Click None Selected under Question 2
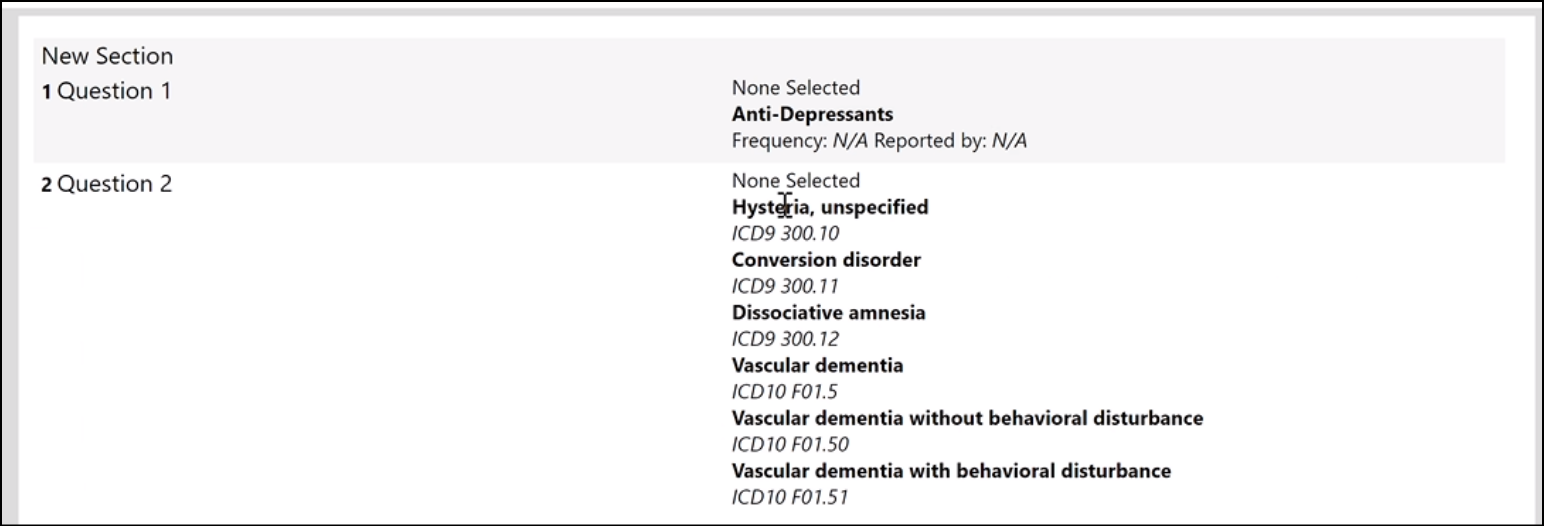Viewport: 1544px width, 526px height. click(x=795, y=181)
